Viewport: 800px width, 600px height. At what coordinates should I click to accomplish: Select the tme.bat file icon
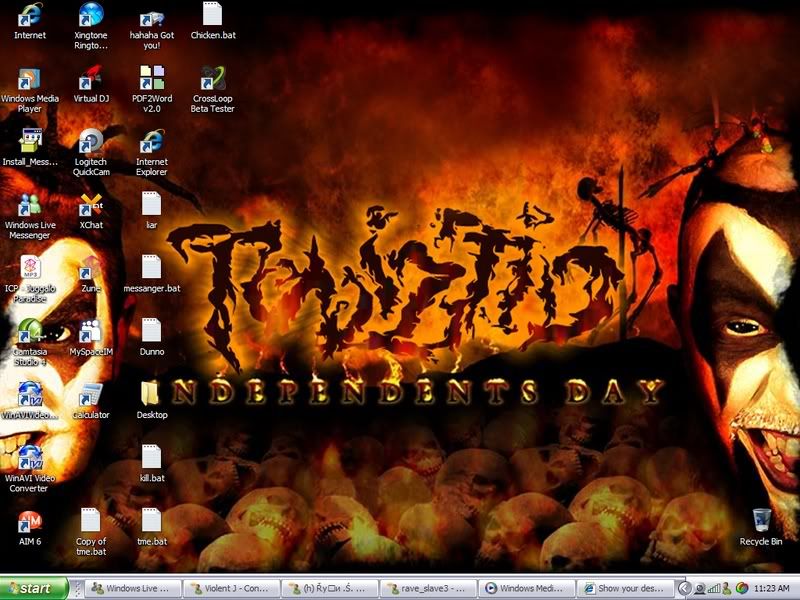coord(151,520)
